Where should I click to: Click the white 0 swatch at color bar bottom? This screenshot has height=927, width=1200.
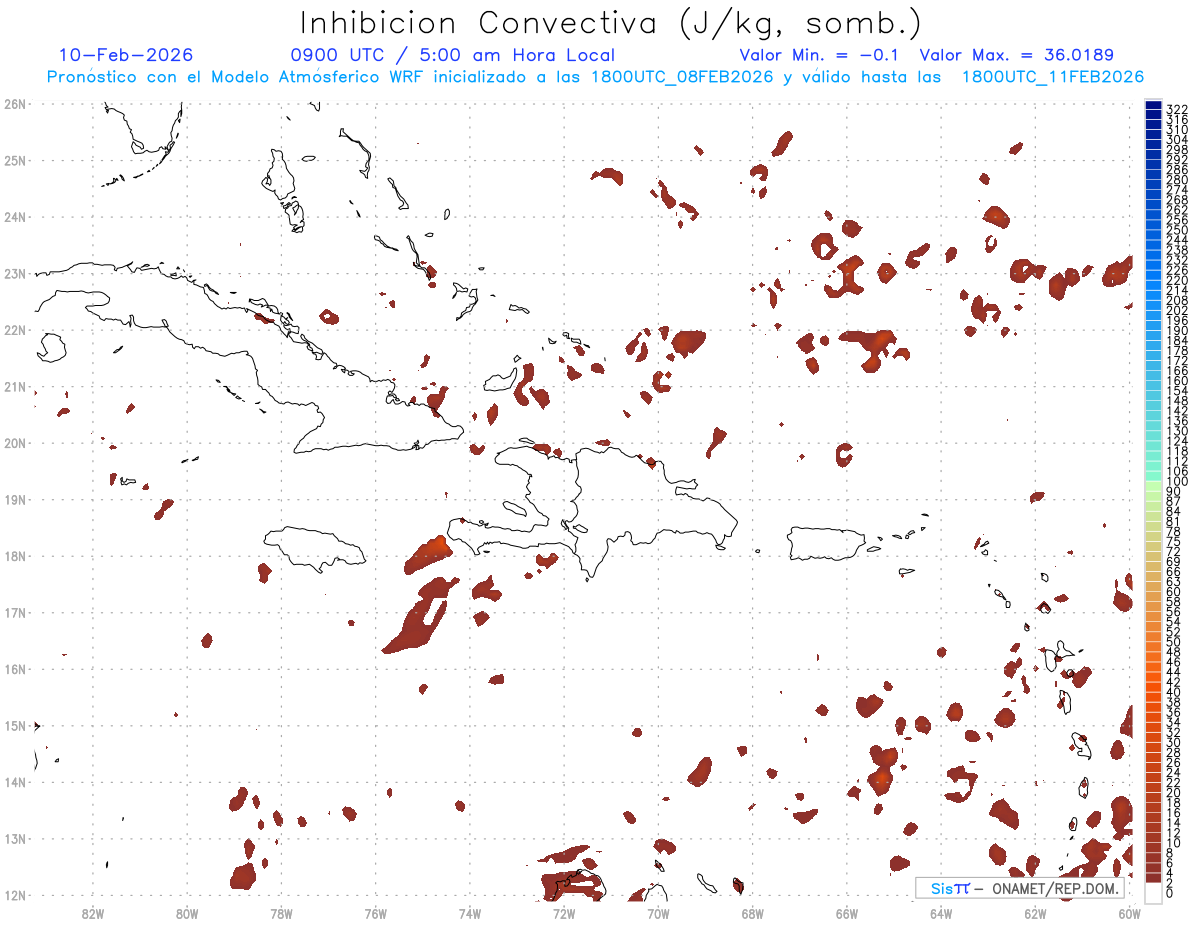coord(1153,892)
